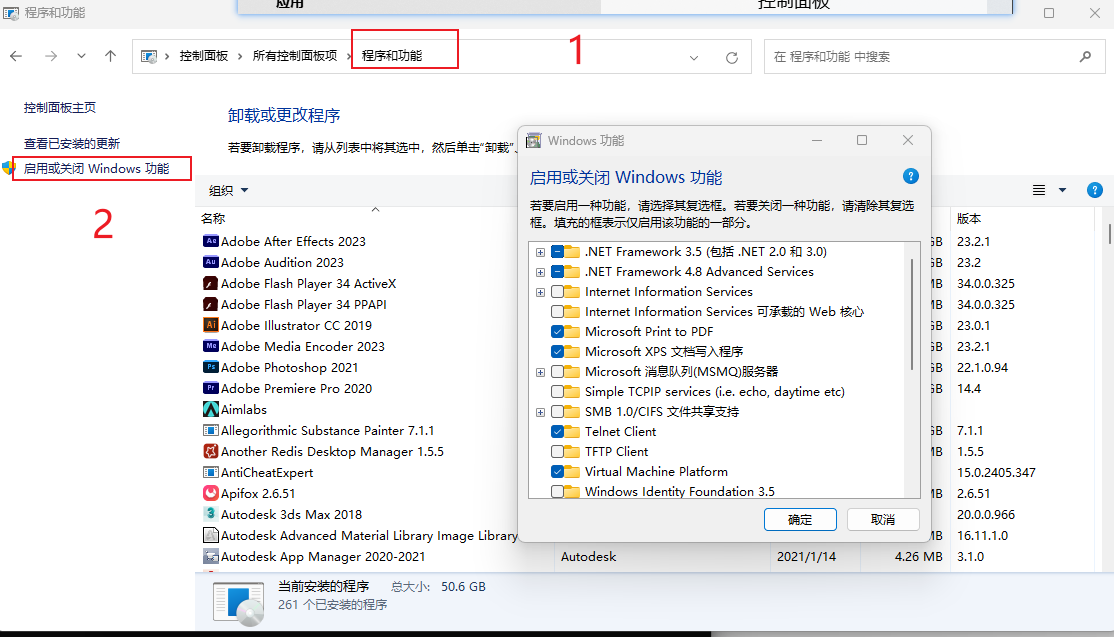The image size is (1114, 637).
Task: Check Internet Information Services box
Action: [x=557, y=292]
